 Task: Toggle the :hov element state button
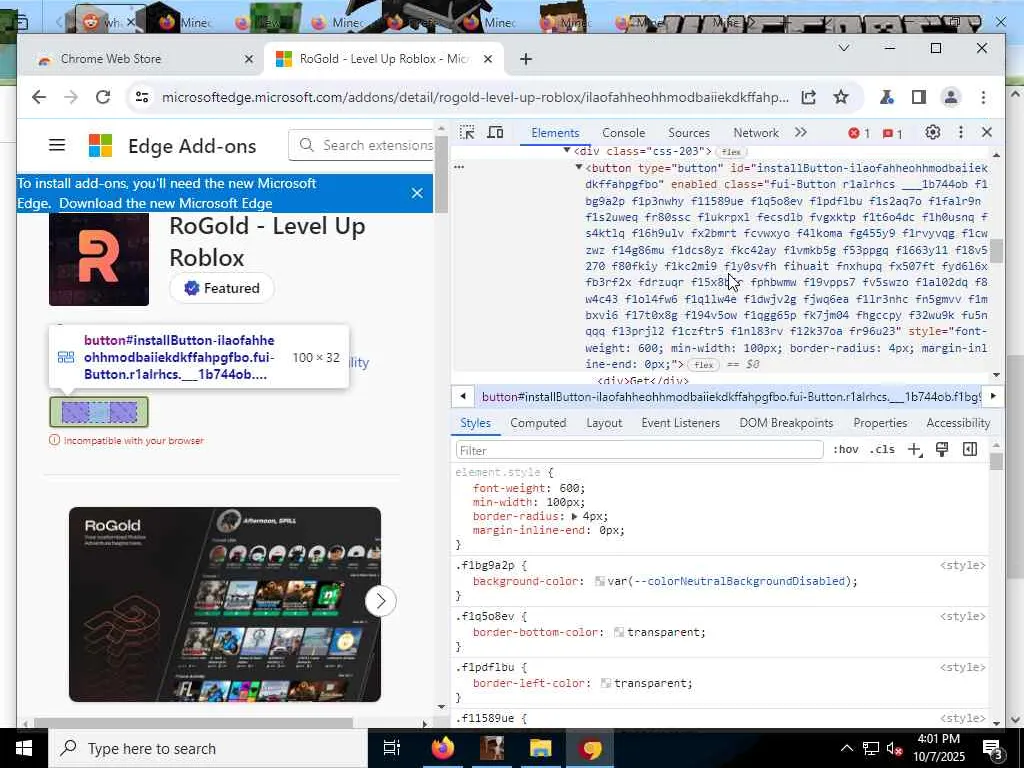point(845,449)
